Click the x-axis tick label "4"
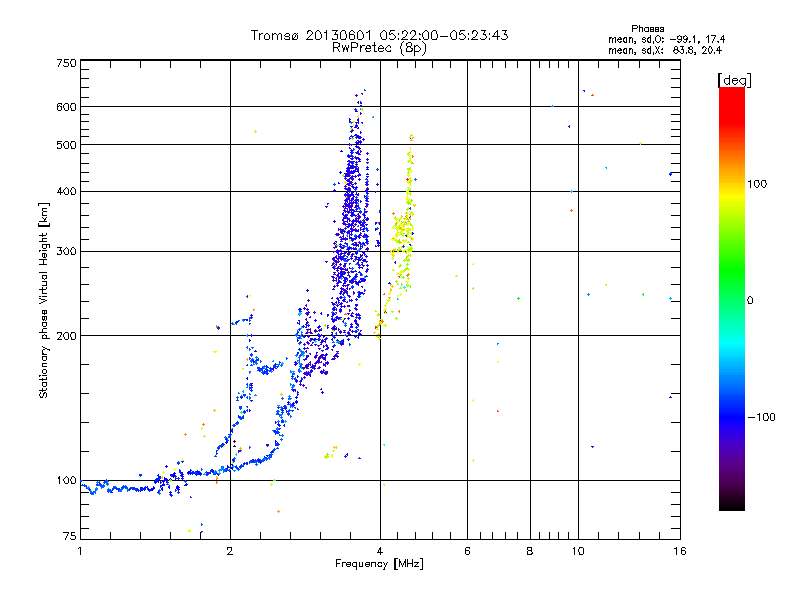 click(x=380, y=551)
